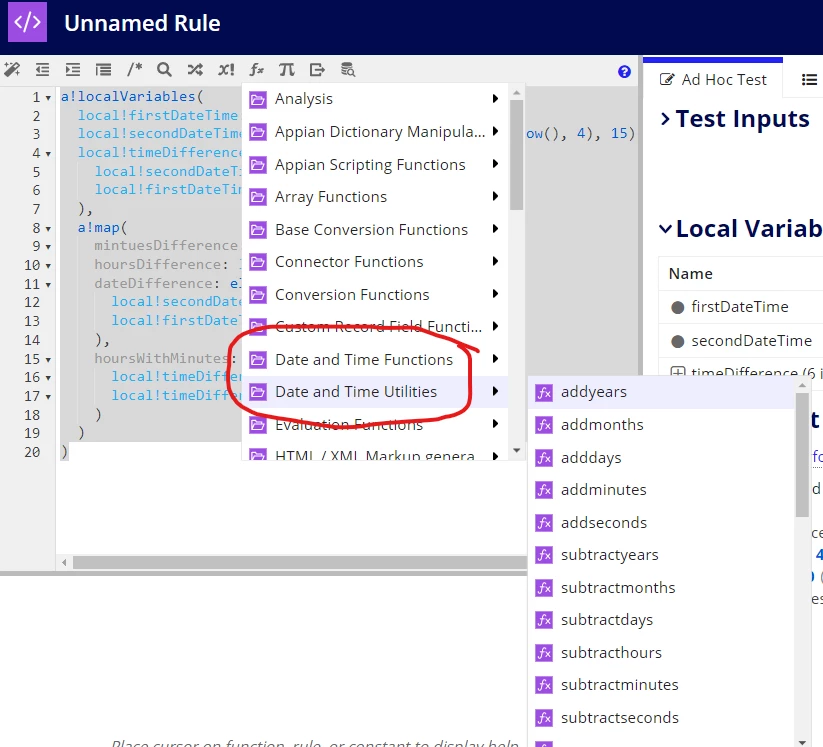Viewport: 823px width, 747px height.
Task: Select the subtractmonths function
Action: tap(661, 587)
